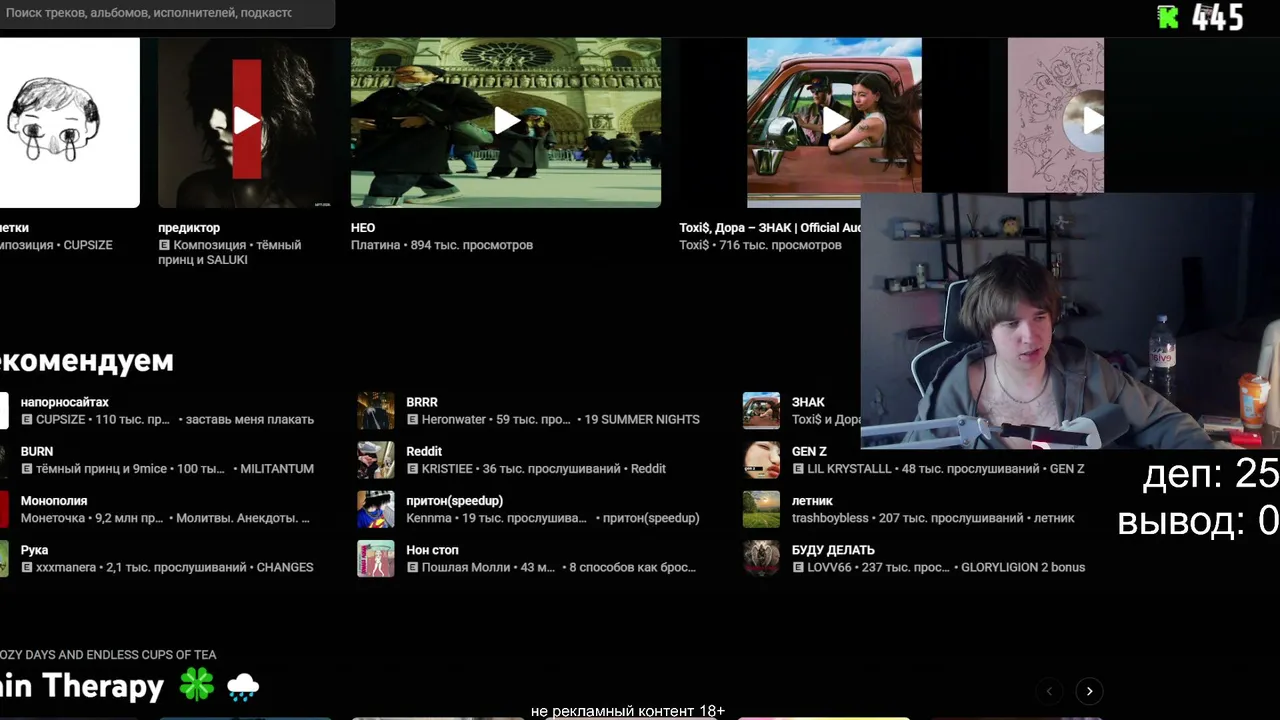Viewport: 1280px width, 720px height.
Task: Open artist trashboybless in летник row
Action: click(830, 518)
